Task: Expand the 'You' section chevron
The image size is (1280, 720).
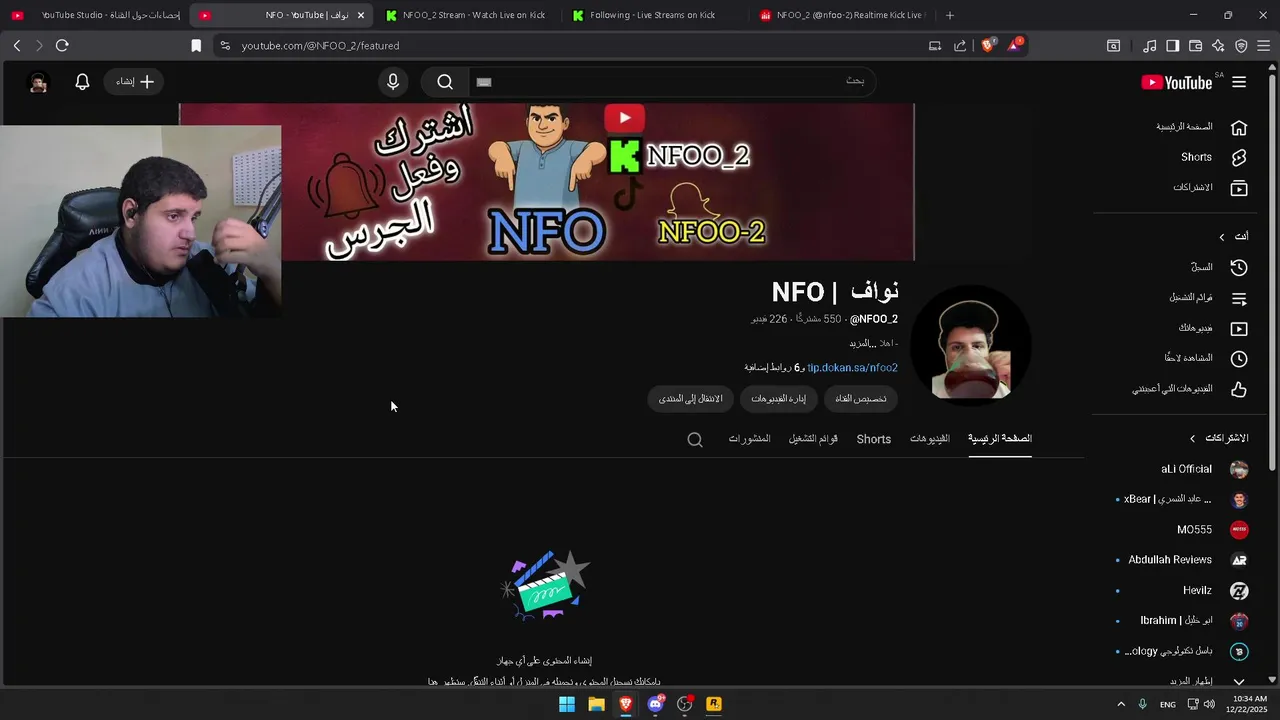Action: pyautogui.click(x=1221, y=237)
